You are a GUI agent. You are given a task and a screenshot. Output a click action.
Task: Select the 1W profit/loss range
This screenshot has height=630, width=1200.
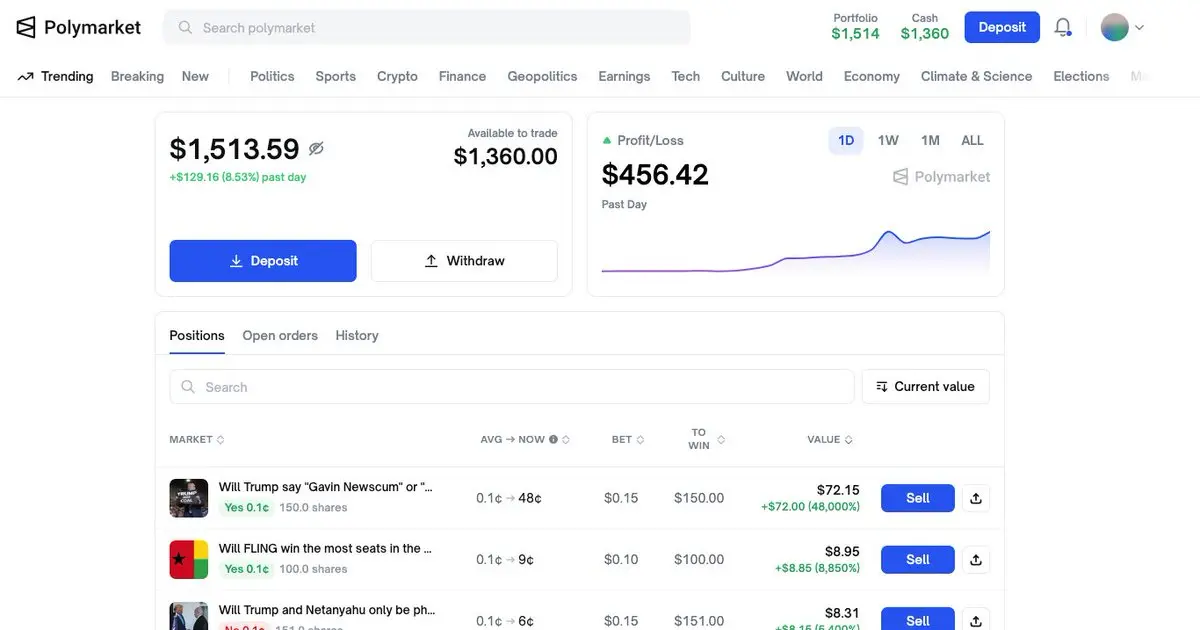(x=888, y=140)
